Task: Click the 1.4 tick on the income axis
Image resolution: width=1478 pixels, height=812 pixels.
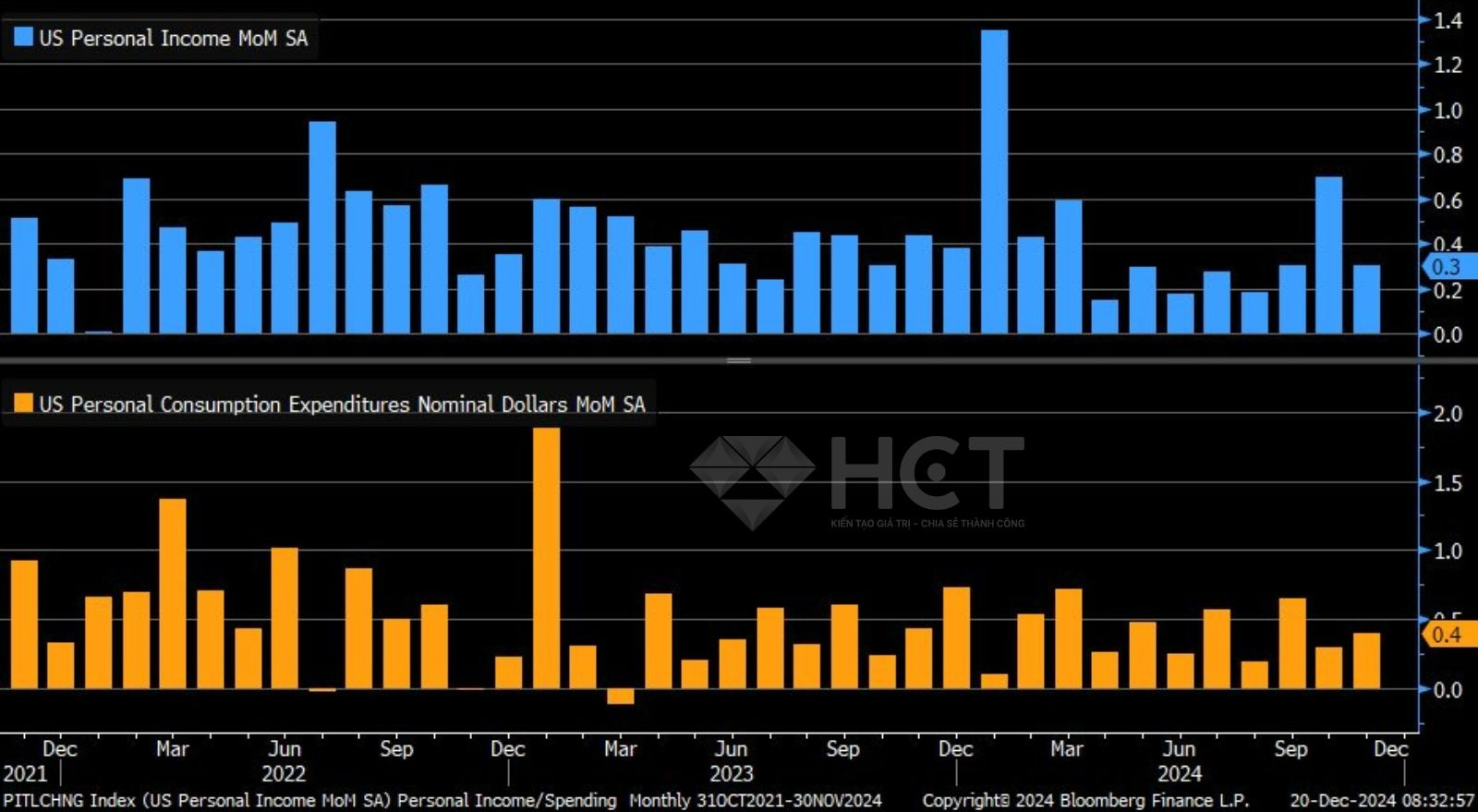Action: pyautogui.click(x=1448, y=20)
